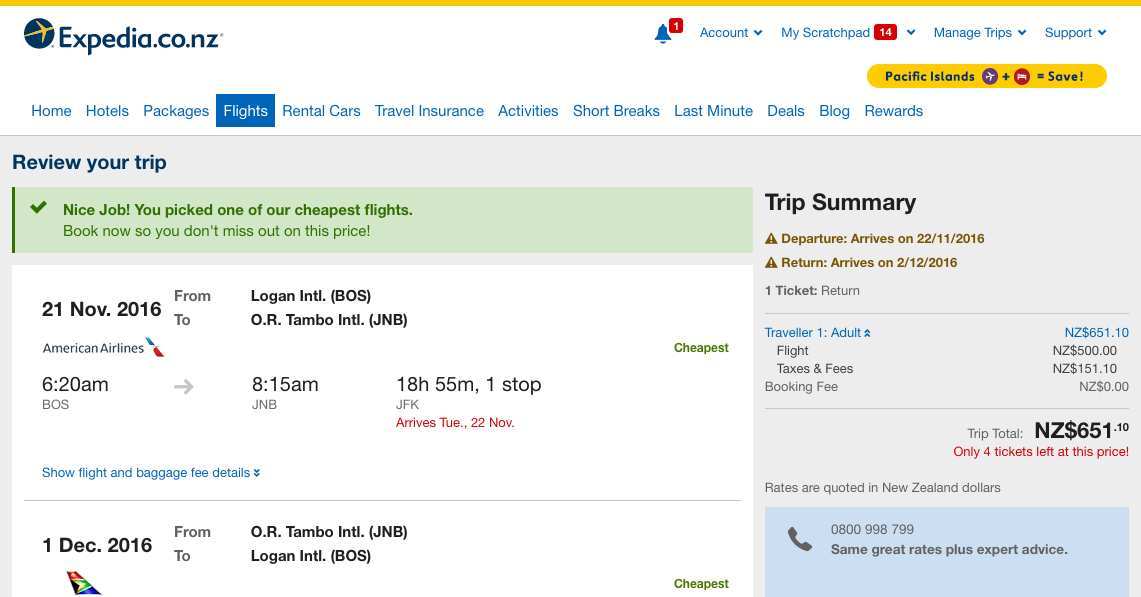Go to Rental Cars section
This screenshot has width=1141, height=597.
tap(321, 111)
